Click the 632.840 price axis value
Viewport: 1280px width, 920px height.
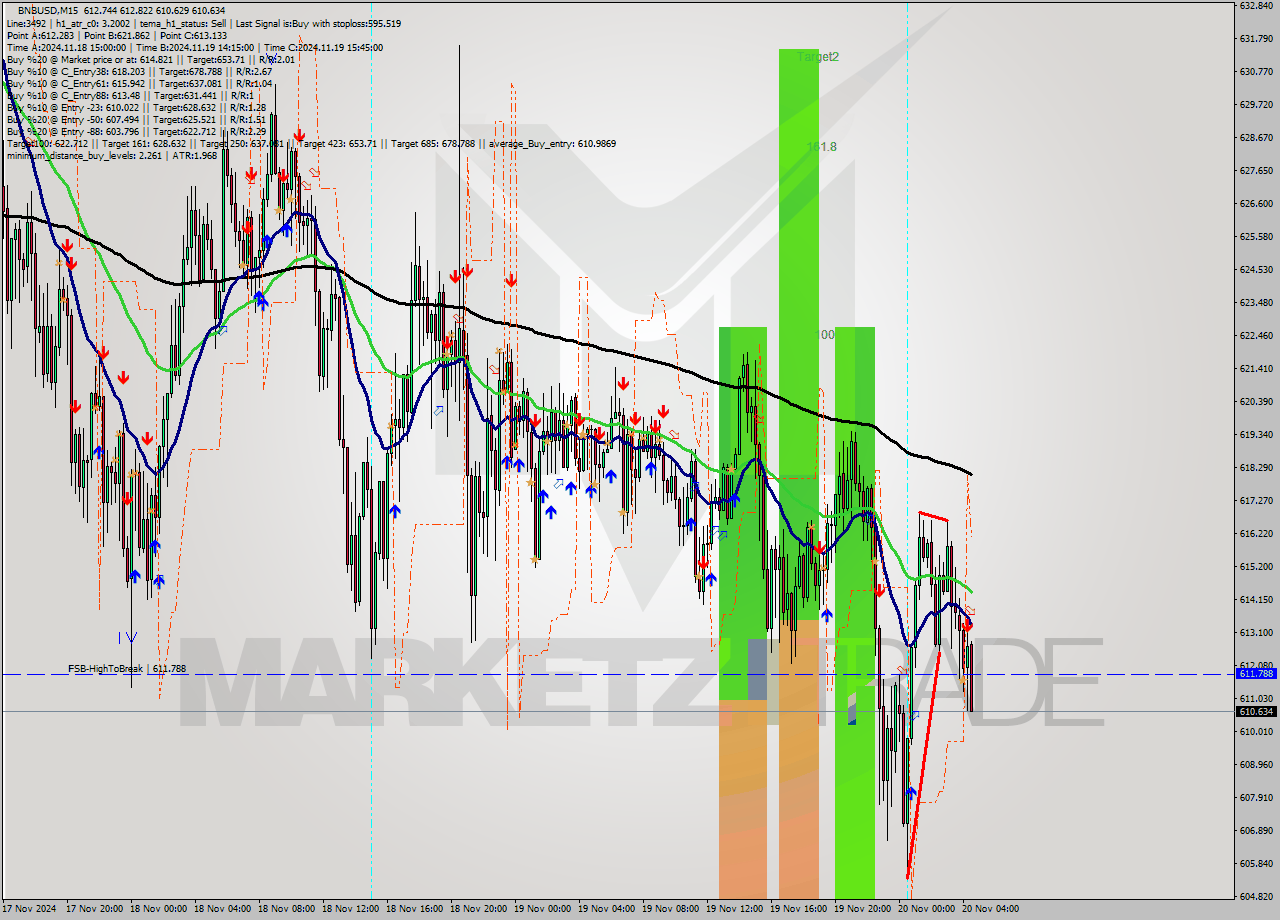(x=1256, y=5)
